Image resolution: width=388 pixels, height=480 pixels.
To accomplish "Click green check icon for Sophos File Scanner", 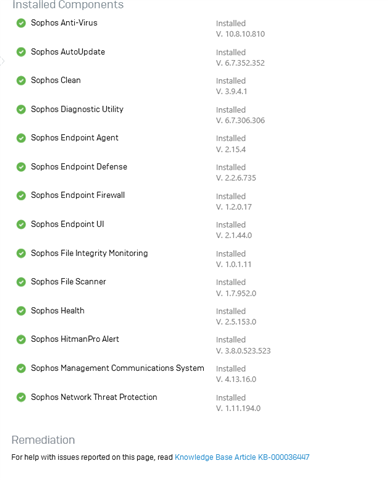I will pyautogui.click(x=21, y=282).
